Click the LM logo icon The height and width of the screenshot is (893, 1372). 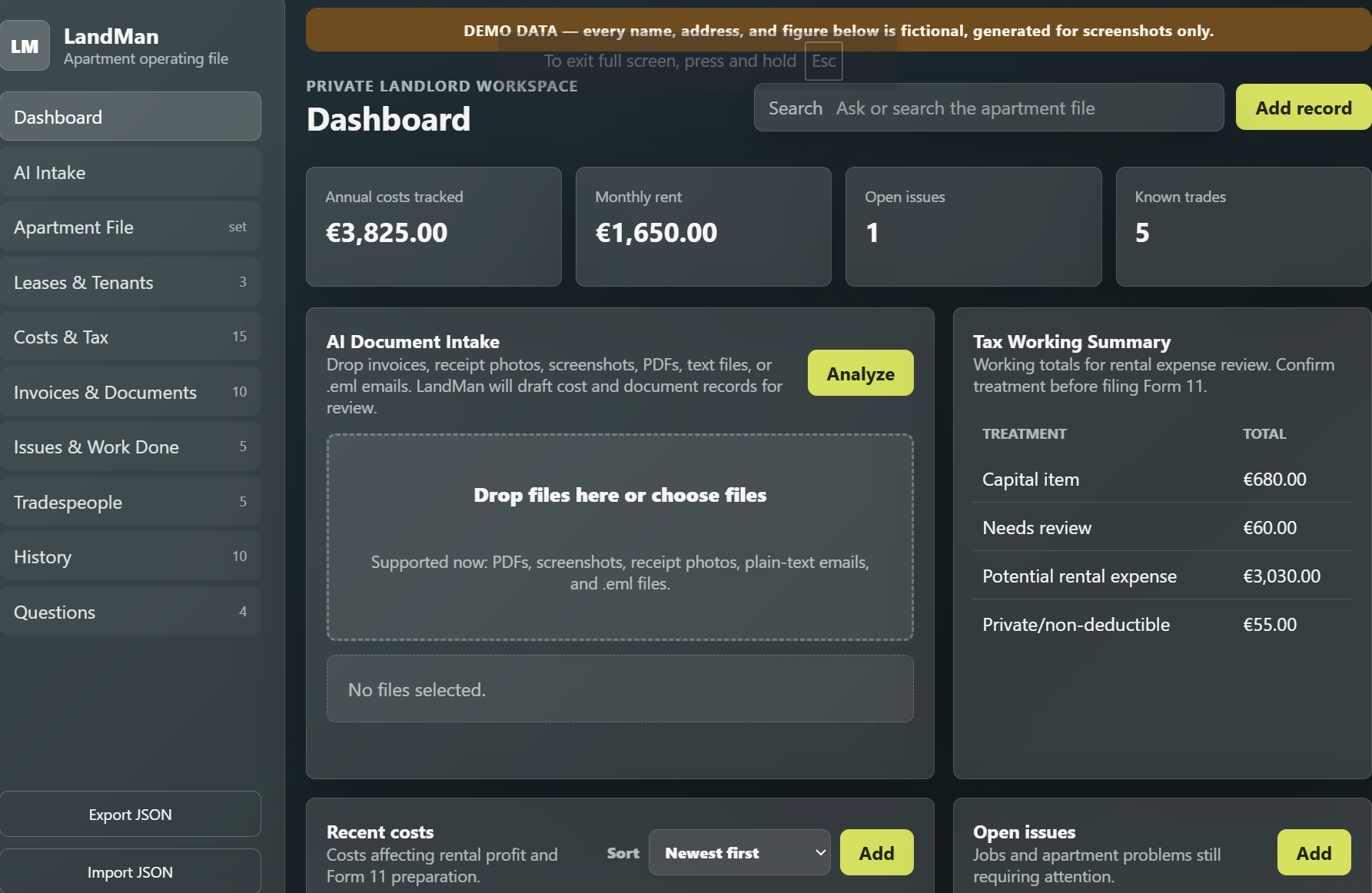[x=25, y=46]
